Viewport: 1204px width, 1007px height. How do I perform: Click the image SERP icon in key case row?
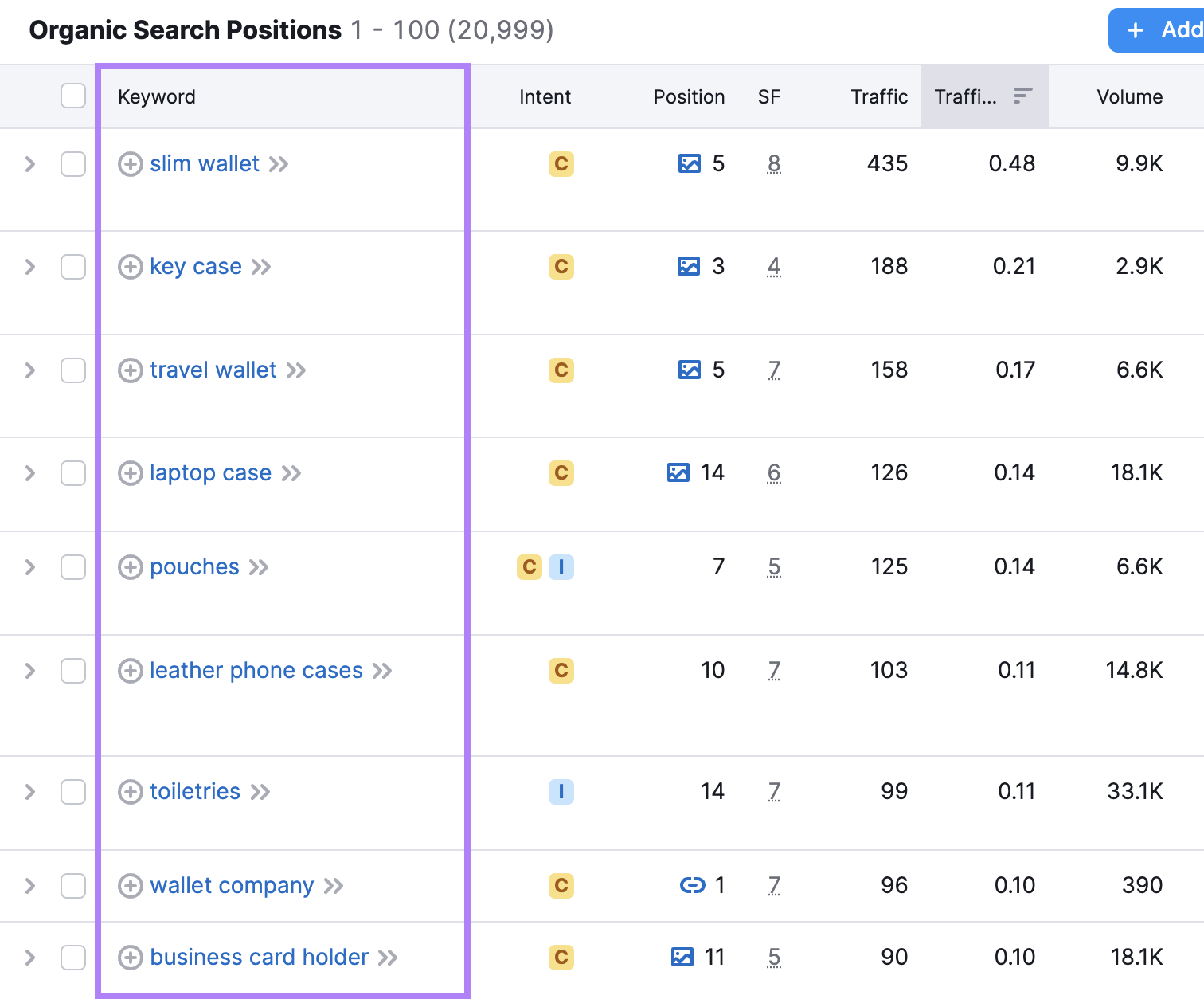(x=689, y=266)
